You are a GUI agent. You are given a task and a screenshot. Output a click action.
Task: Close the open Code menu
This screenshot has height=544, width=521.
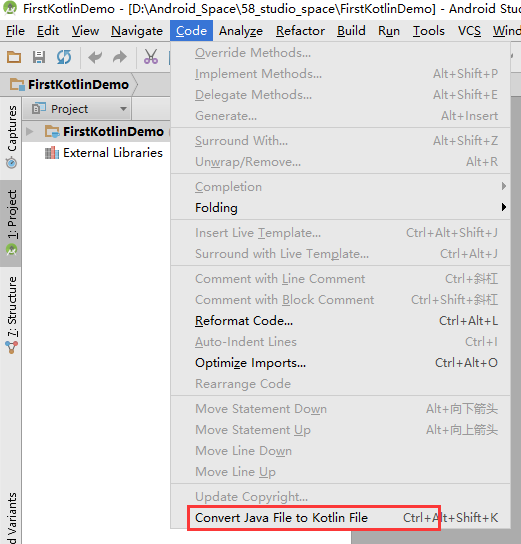coord(191,31)
